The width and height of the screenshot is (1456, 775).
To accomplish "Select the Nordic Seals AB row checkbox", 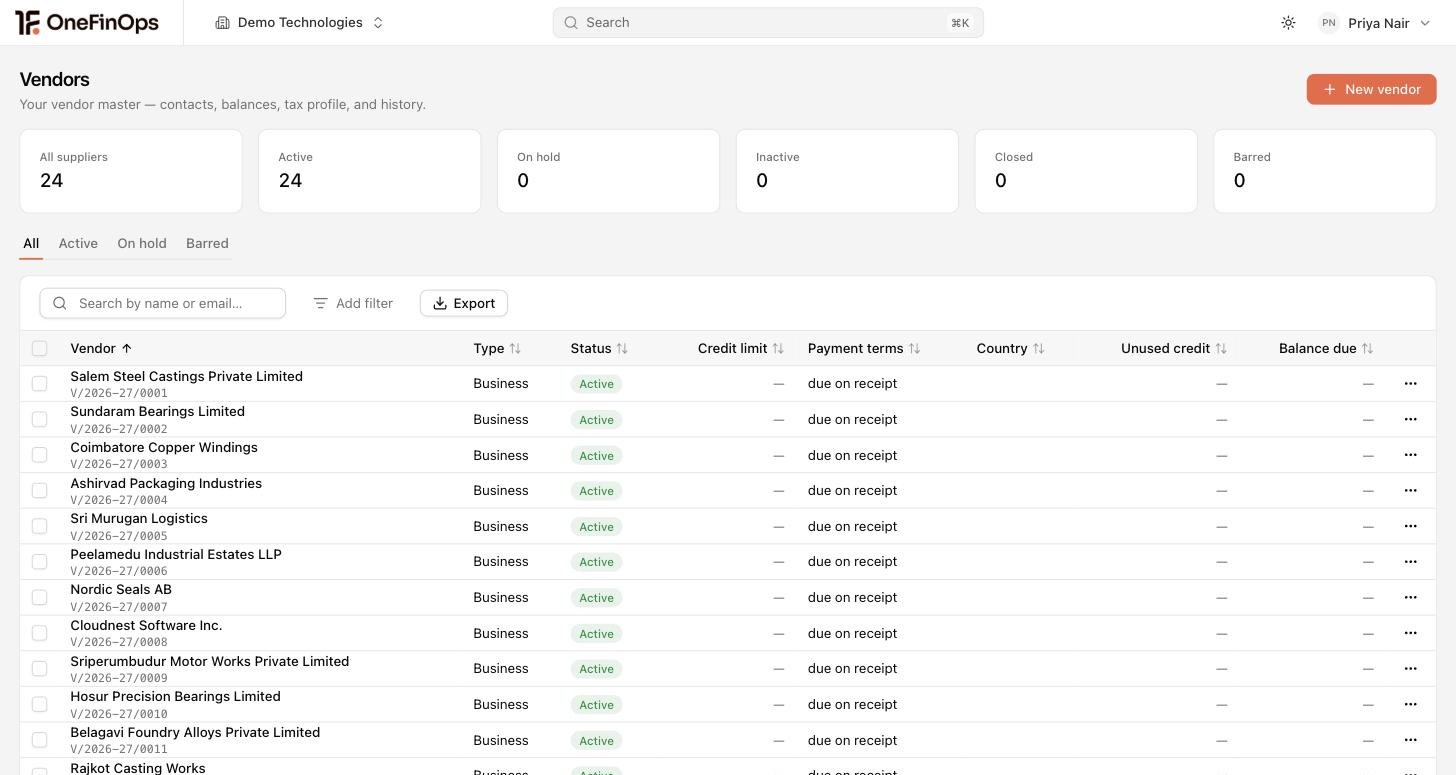I will 39,598.
